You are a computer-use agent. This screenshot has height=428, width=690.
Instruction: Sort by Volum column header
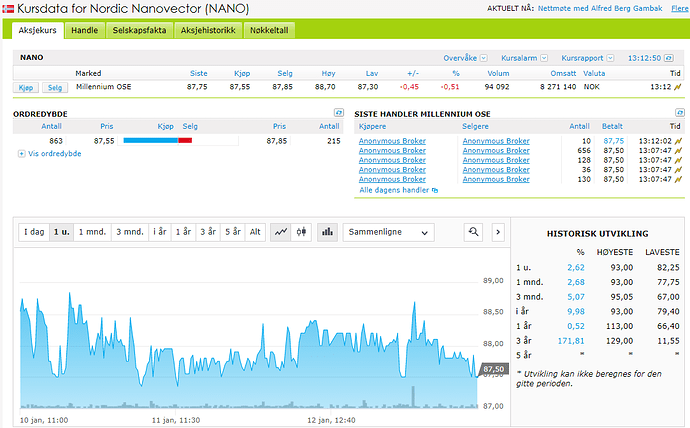point(498,73)
